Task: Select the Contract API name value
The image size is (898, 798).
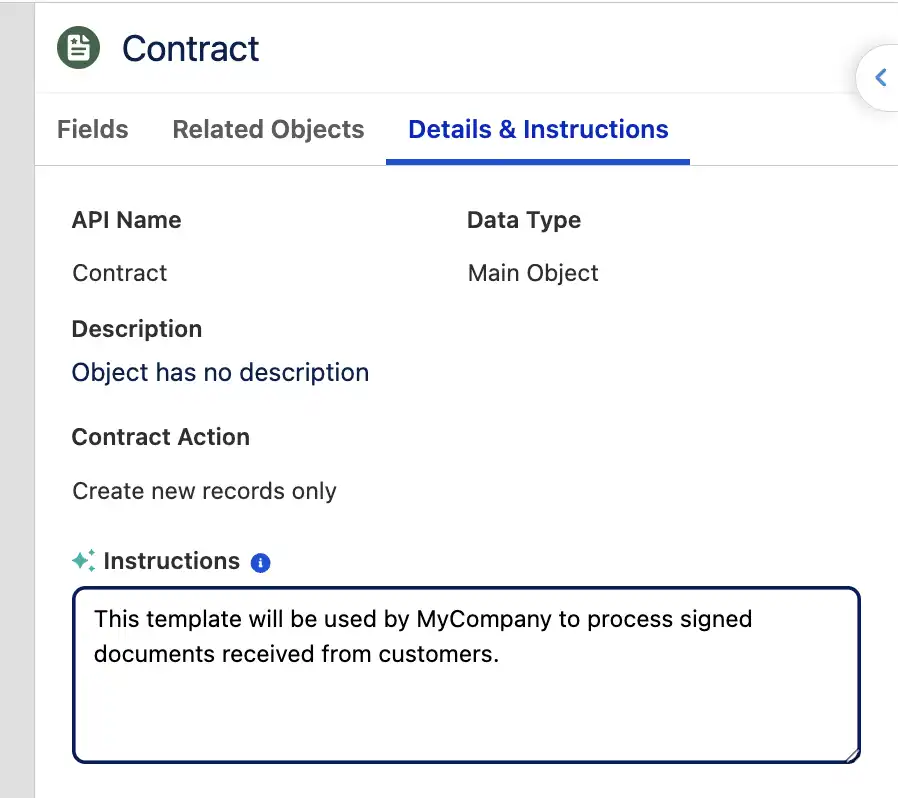Action: click(x=120, y=274)
